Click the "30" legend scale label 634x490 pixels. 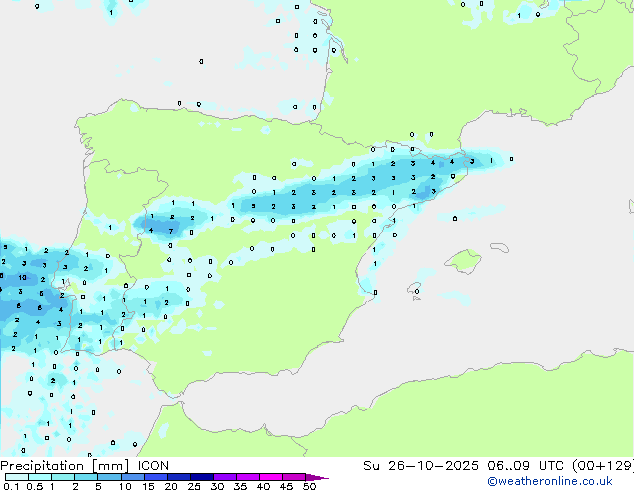217,486
